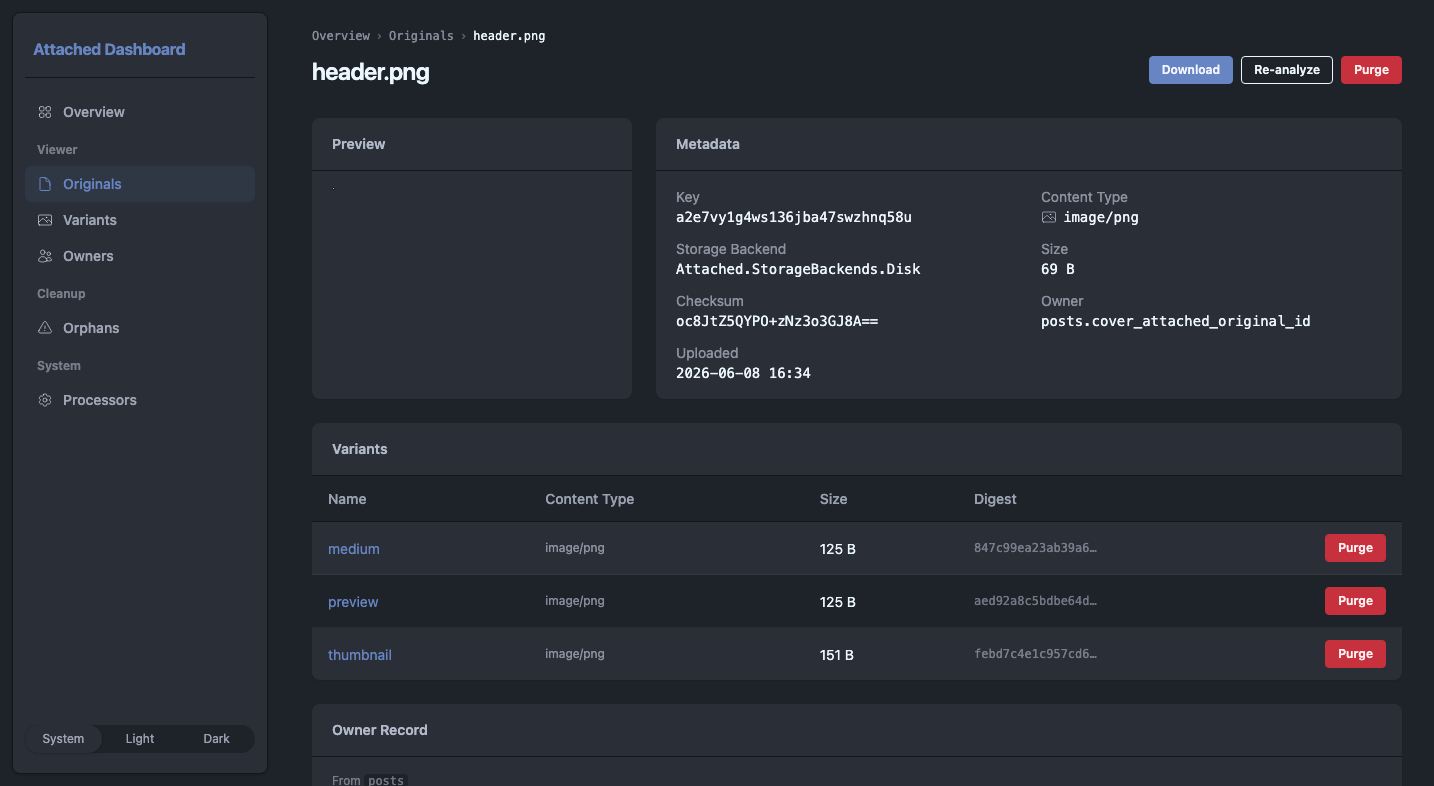Click the Orphans warning triangle icon
Viewport: 1434px width, 786px height.
[45, 328]
